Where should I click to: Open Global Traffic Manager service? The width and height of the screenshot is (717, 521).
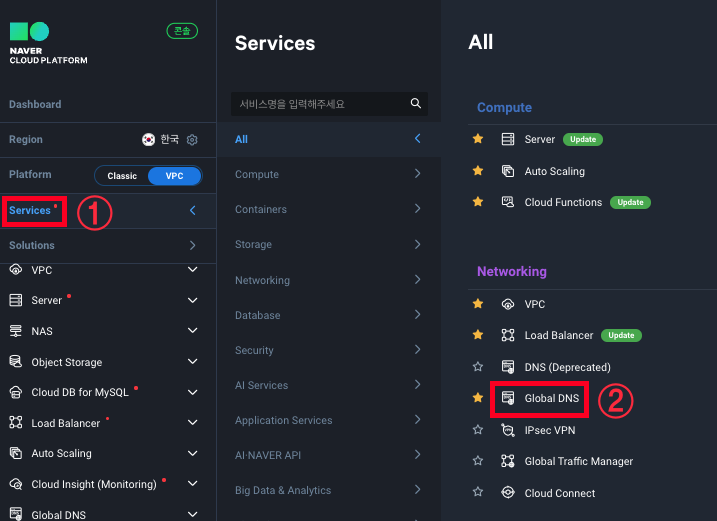[578, 461]
